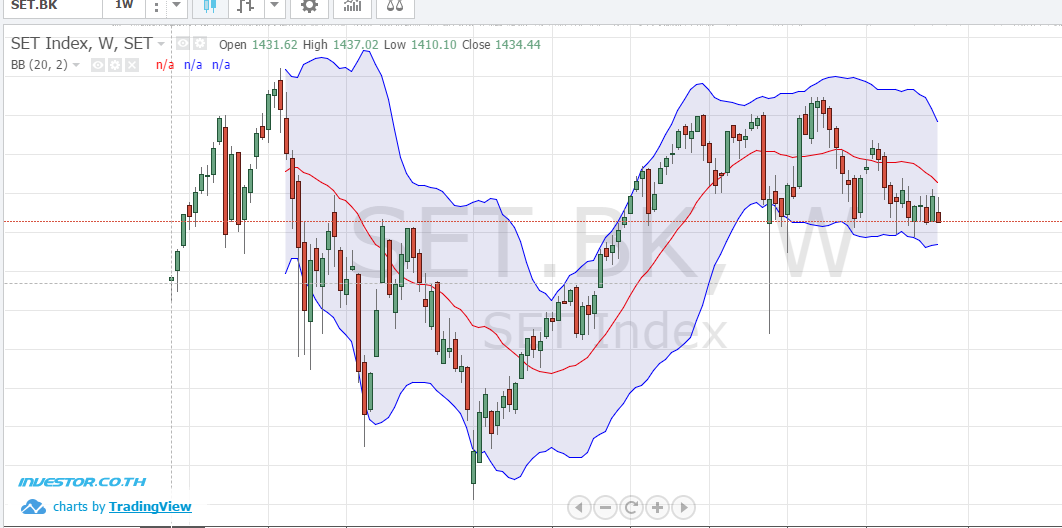Image resolution: width=1062 pixels, height=528 pixels.
Task: Open settings gear of SET Index series
Action: [199, 44]
